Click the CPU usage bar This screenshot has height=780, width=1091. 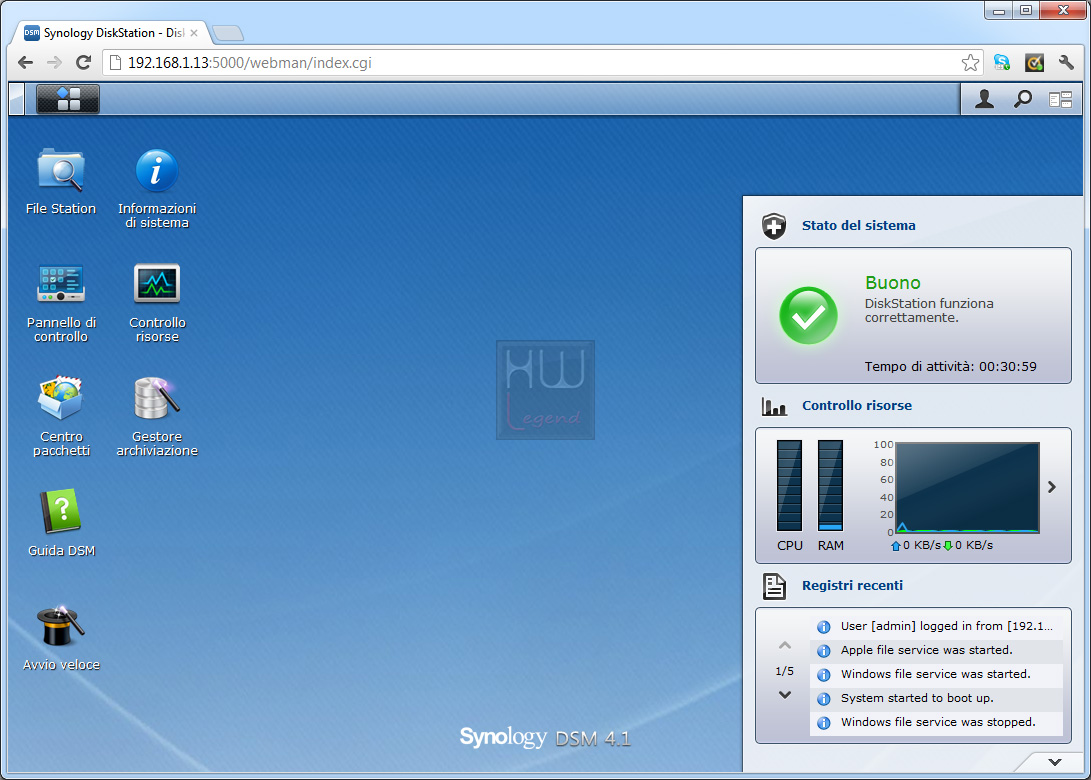point(789,486)
